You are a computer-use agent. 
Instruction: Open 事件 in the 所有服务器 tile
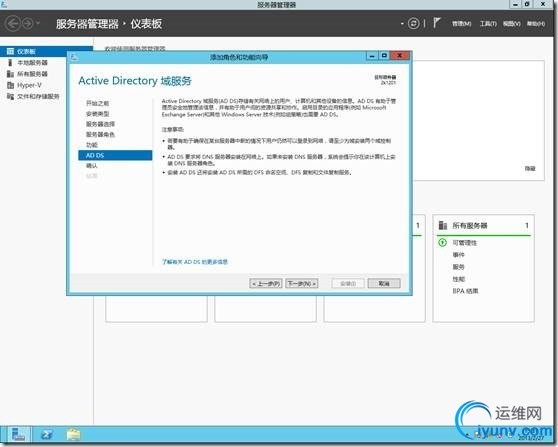point(458,255)
